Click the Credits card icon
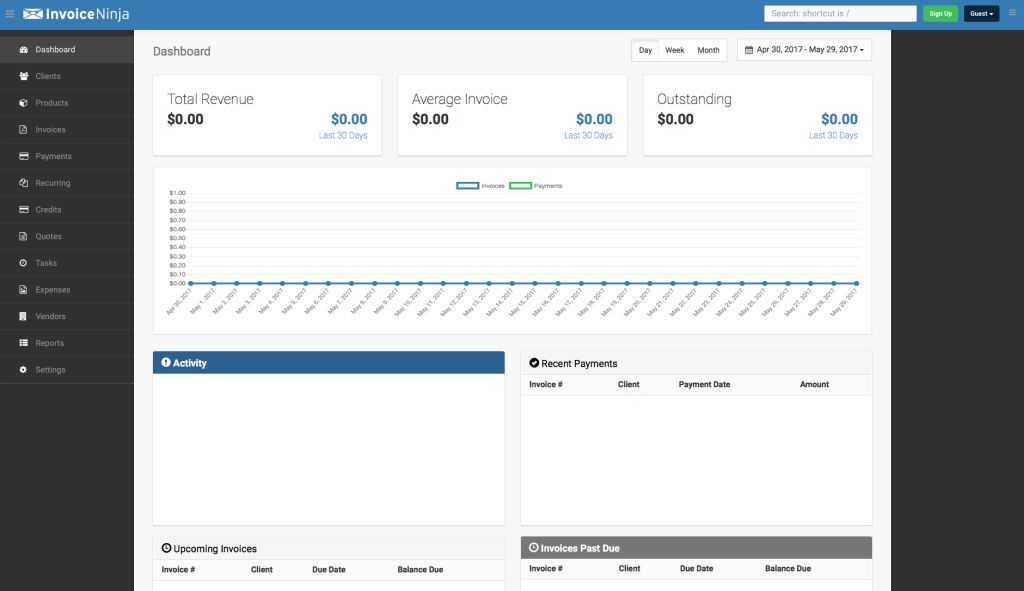The width and height of the screenshot is (1024, 591). [24, 210]
